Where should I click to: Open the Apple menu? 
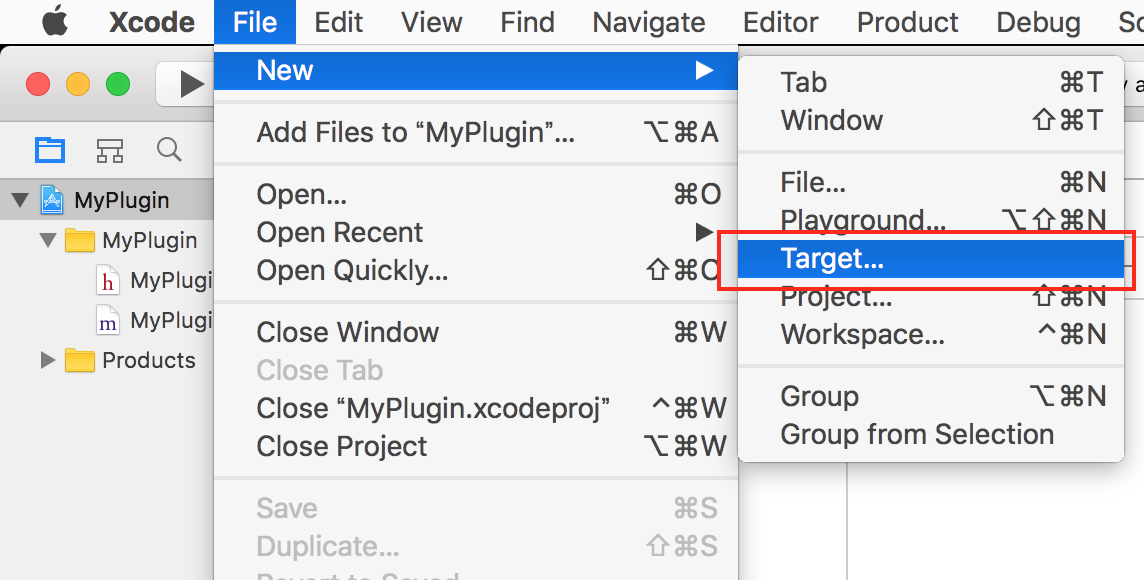point(54,22)
